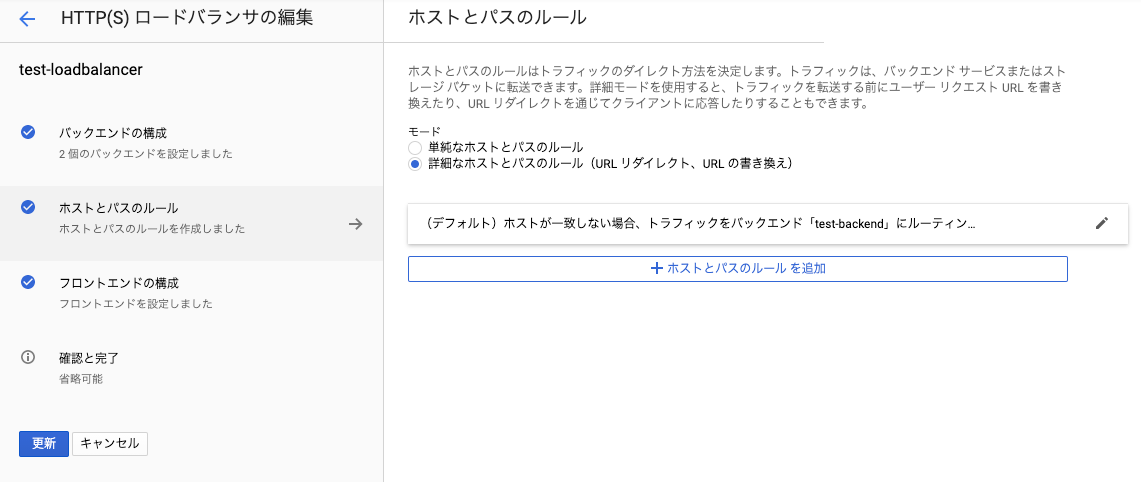Click the right arrow on ホストとパスのルール step
This screenshot has width=1141, height=482.
click(x=355, y=224)
